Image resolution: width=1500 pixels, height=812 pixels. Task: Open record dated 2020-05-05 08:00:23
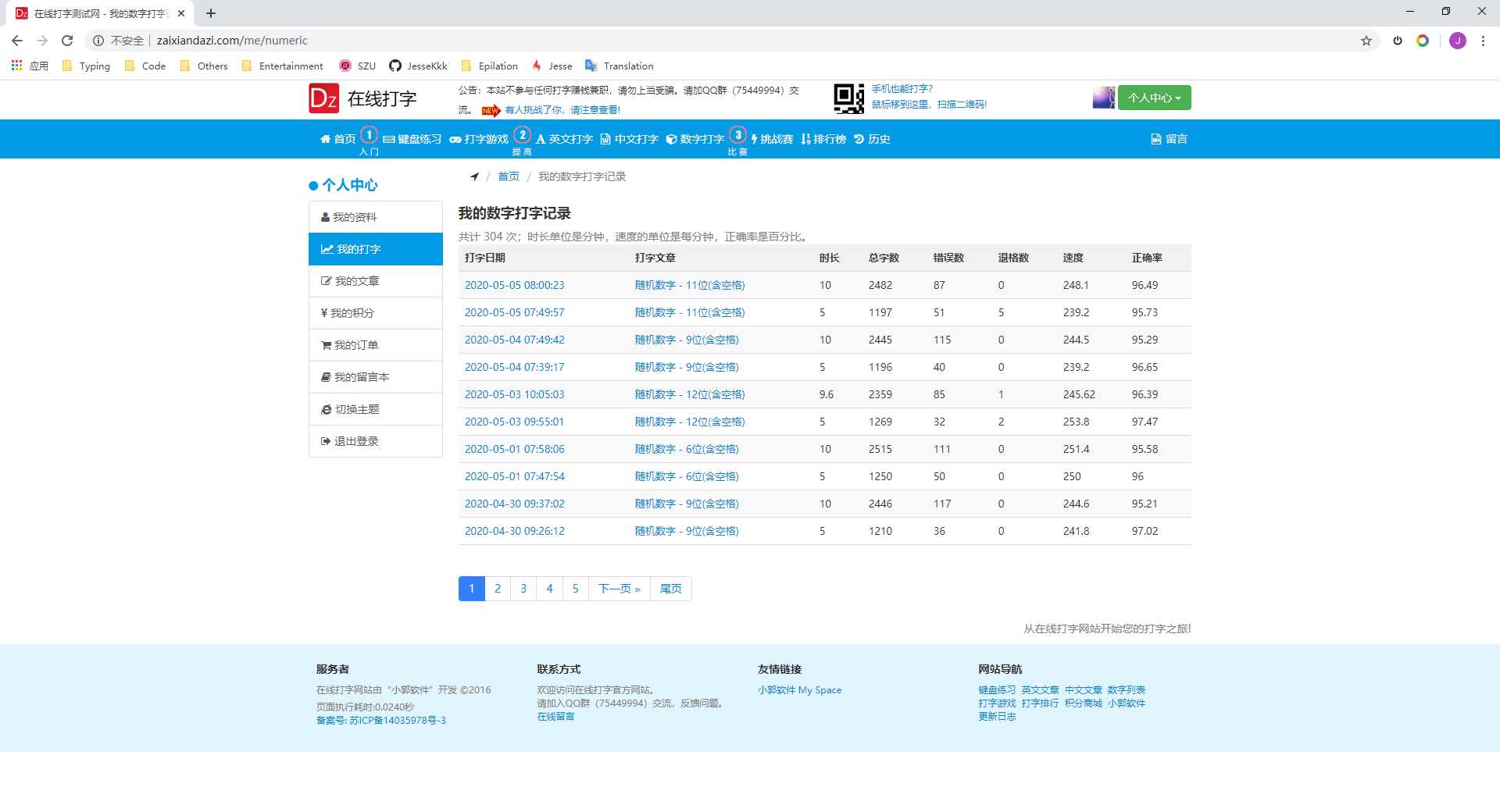coord(514,285)
